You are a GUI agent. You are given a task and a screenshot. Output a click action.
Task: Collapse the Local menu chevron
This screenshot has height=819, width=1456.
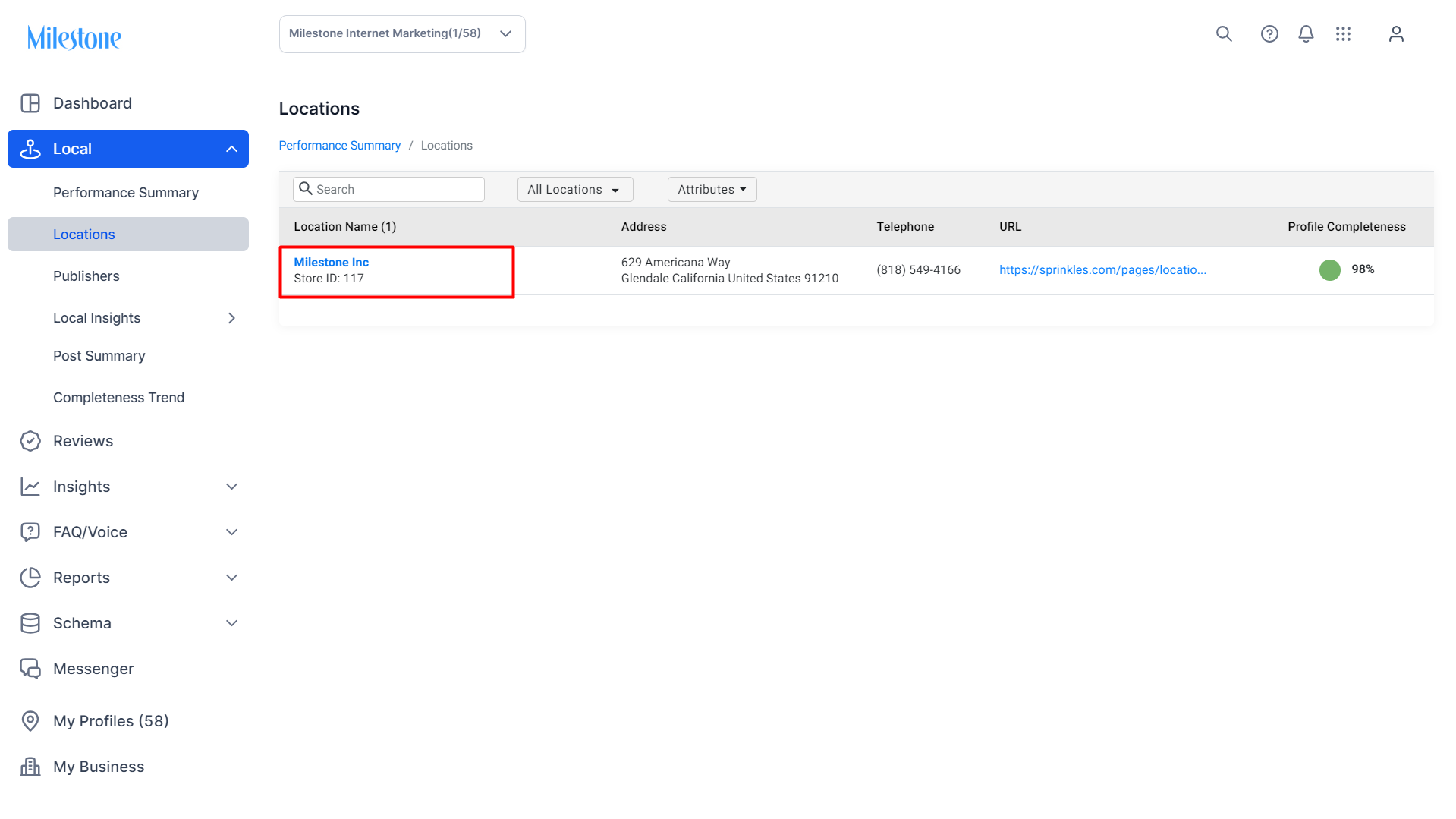pos(231,150)
